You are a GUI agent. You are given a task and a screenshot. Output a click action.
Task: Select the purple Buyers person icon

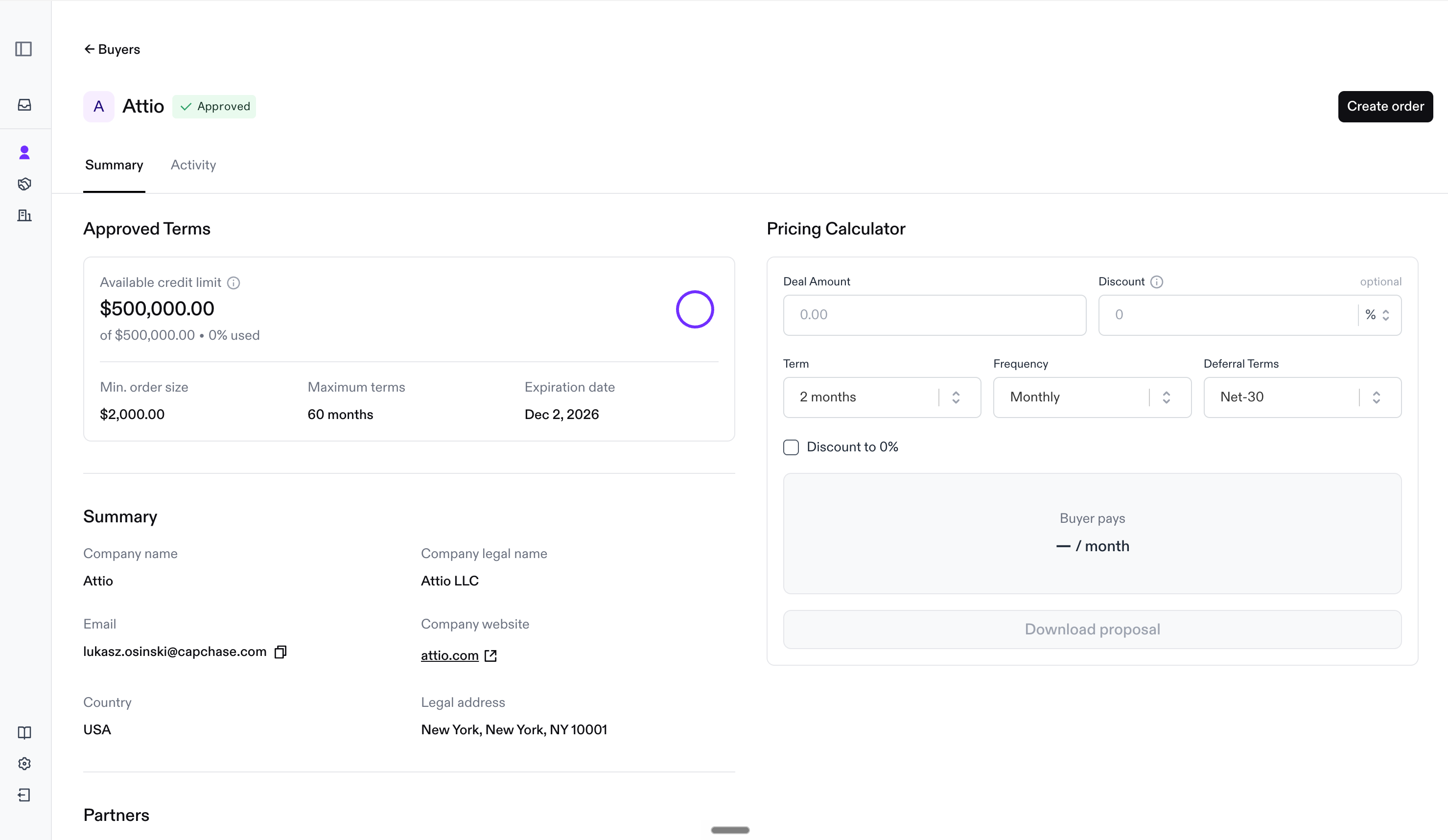[24, 152]
